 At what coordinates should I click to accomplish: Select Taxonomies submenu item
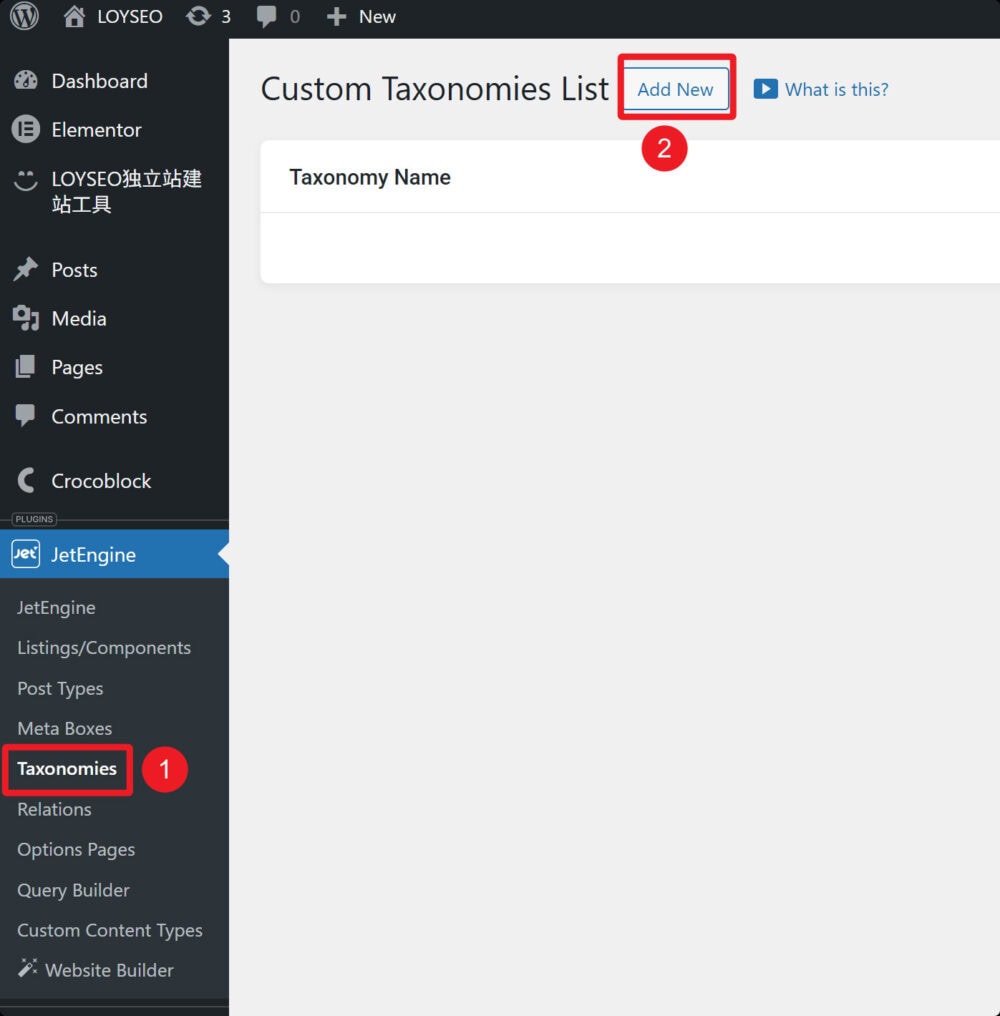(x=67, y=768)
